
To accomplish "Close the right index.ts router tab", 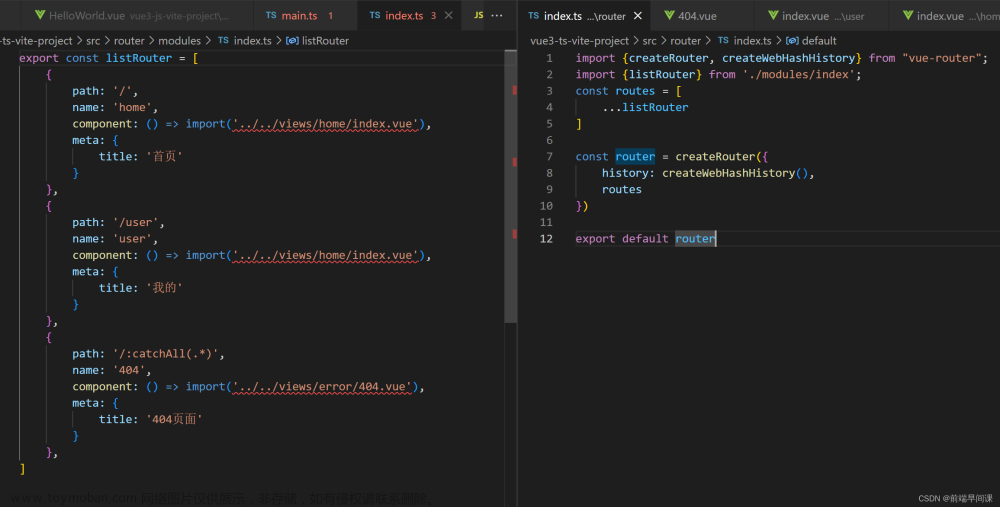I will [638, 15].
